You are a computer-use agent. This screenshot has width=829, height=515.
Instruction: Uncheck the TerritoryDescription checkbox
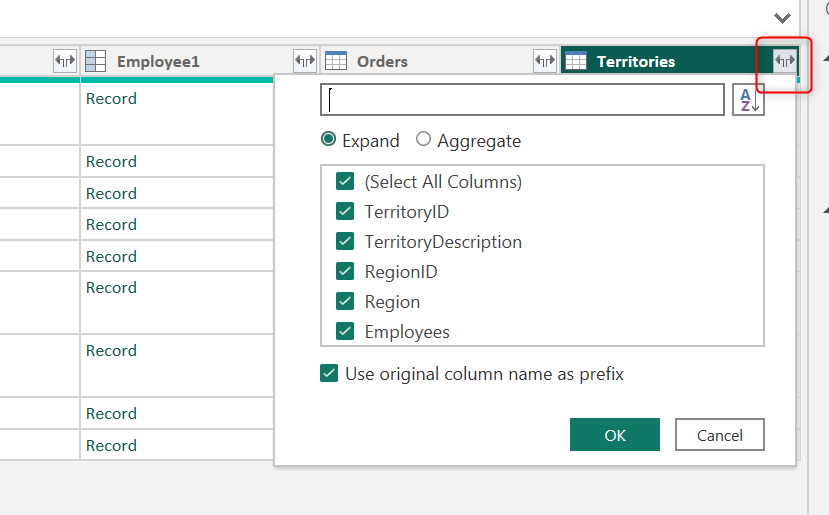pyautogui.click(x=345, y=242)
